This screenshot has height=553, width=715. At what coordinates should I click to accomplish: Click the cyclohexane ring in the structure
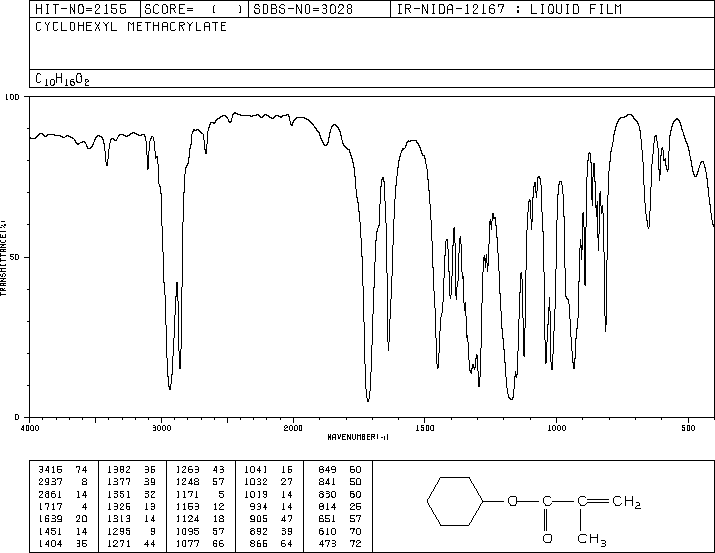click(x=455, y=501)
